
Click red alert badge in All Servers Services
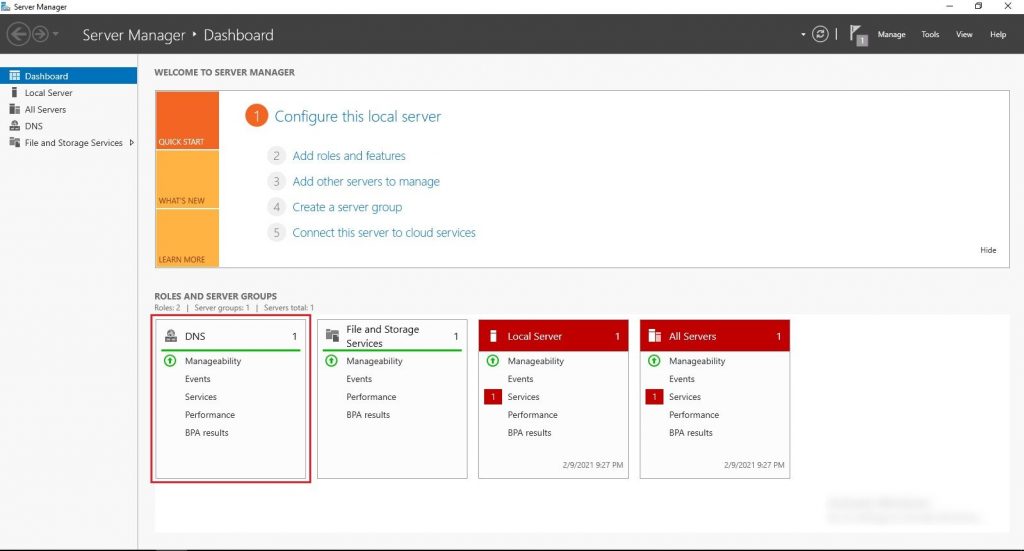point(654,396)
